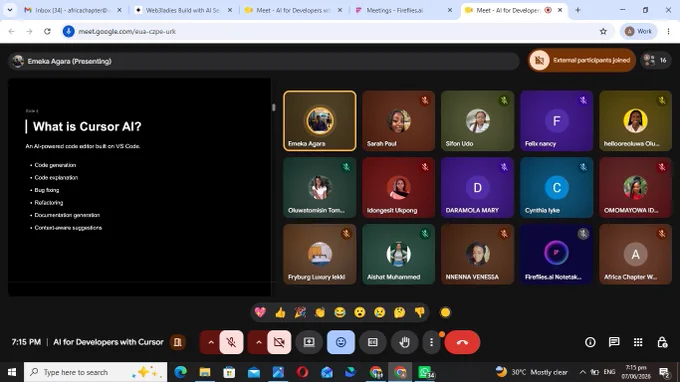Toggle the camera off button

pos(279,342)
